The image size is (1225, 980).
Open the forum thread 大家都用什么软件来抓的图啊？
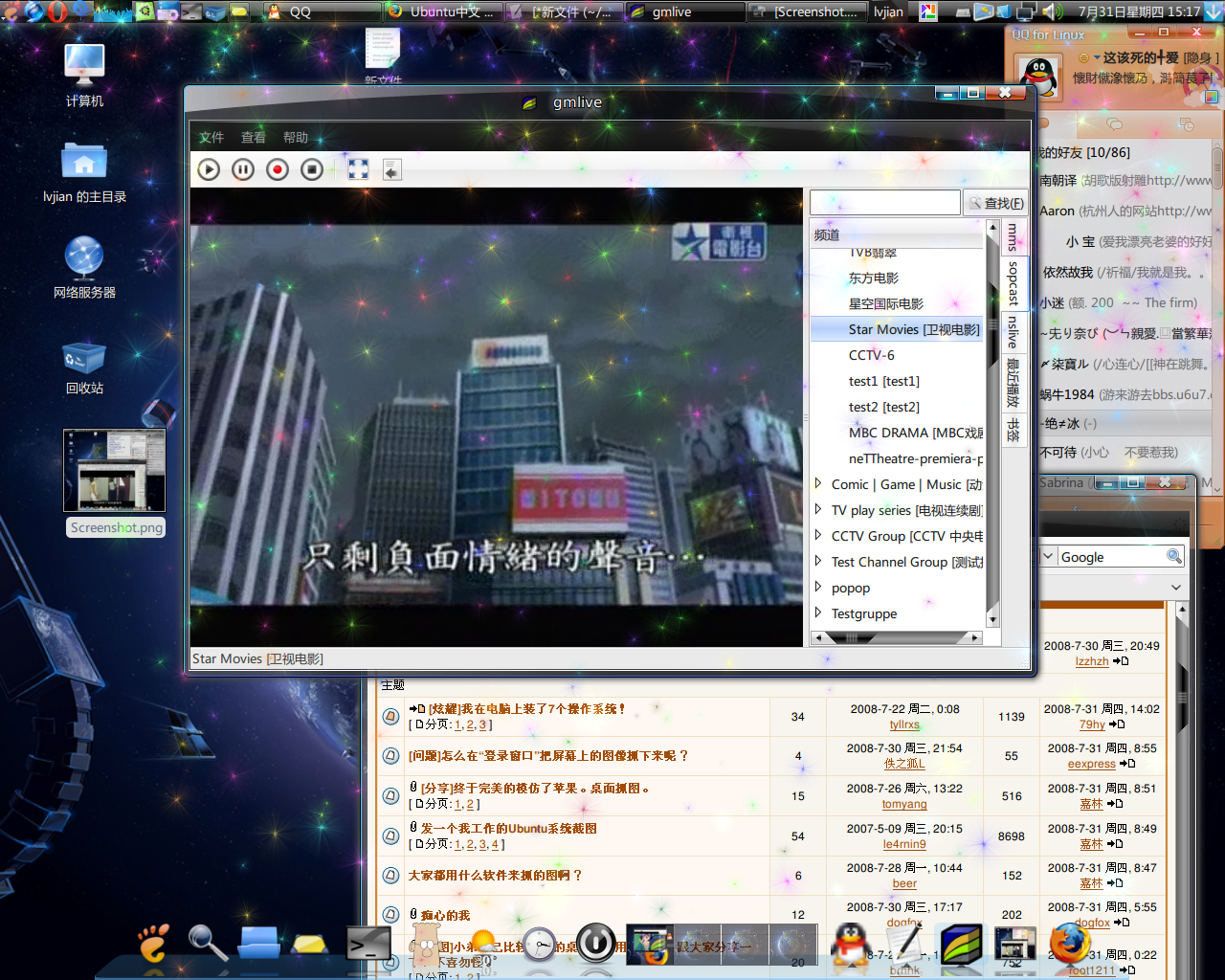(x=495, y=875)
